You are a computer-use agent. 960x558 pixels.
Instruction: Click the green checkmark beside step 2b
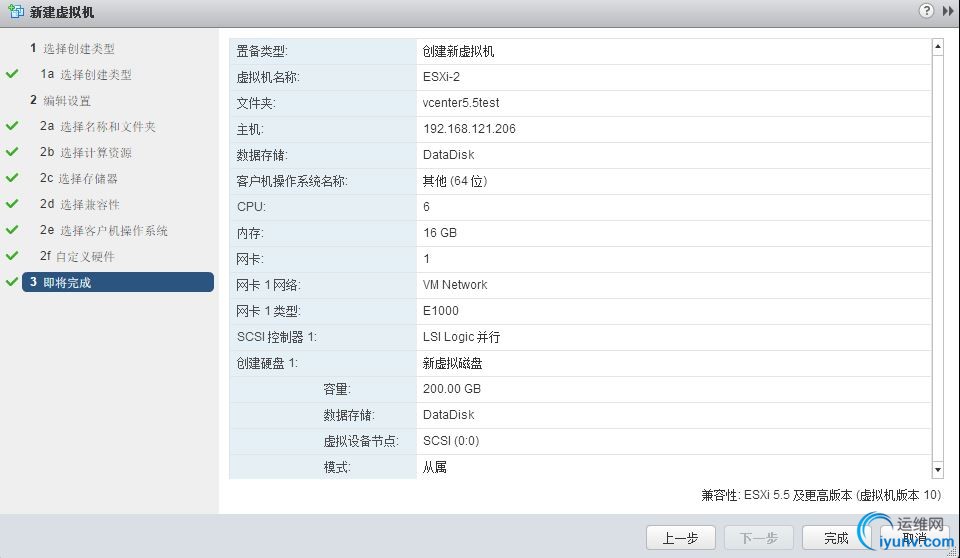pyautogui.click(x=12, y=151)
